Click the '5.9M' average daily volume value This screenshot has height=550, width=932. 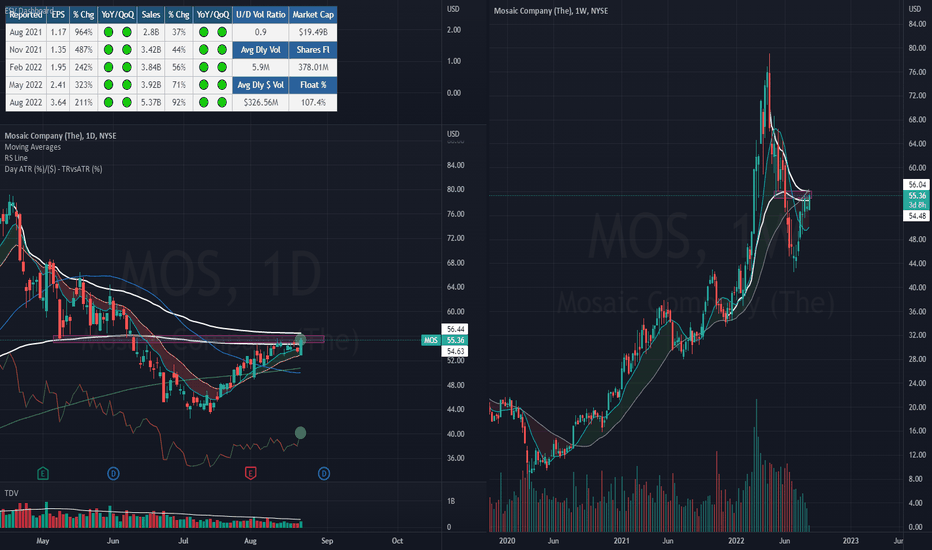260,67
